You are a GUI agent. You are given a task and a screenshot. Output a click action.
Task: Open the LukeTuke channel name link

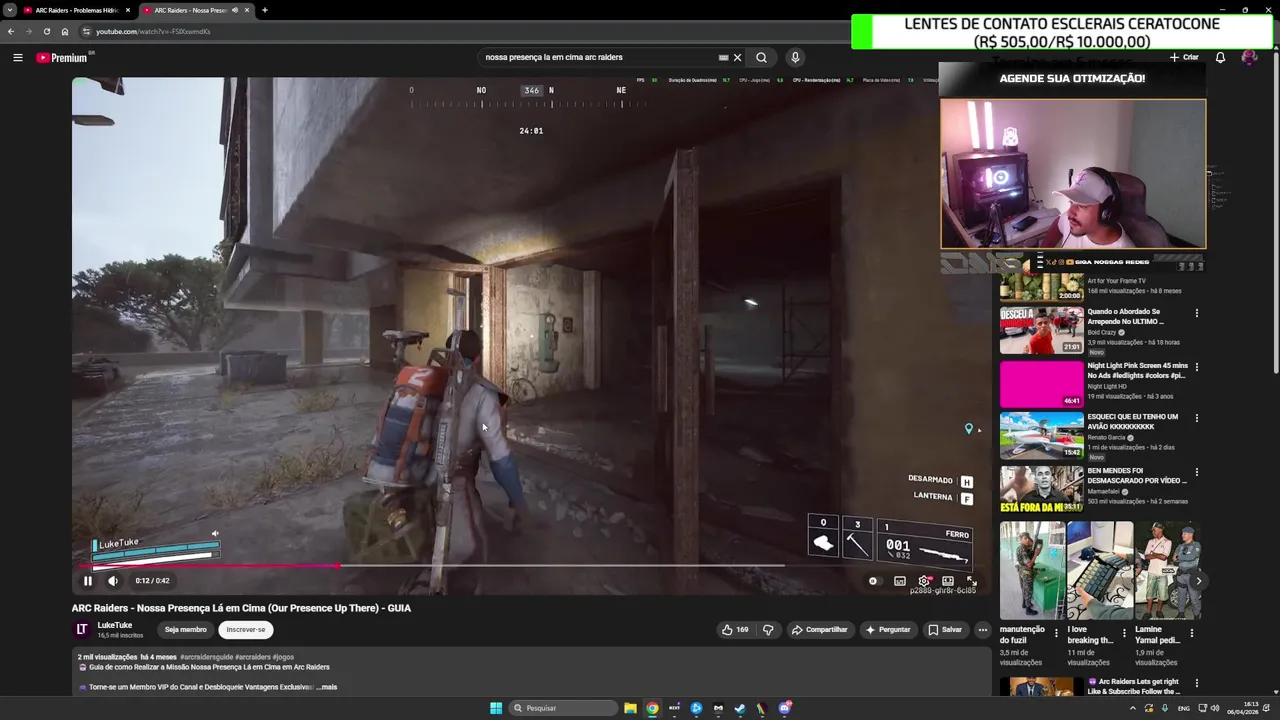[115, 626]
